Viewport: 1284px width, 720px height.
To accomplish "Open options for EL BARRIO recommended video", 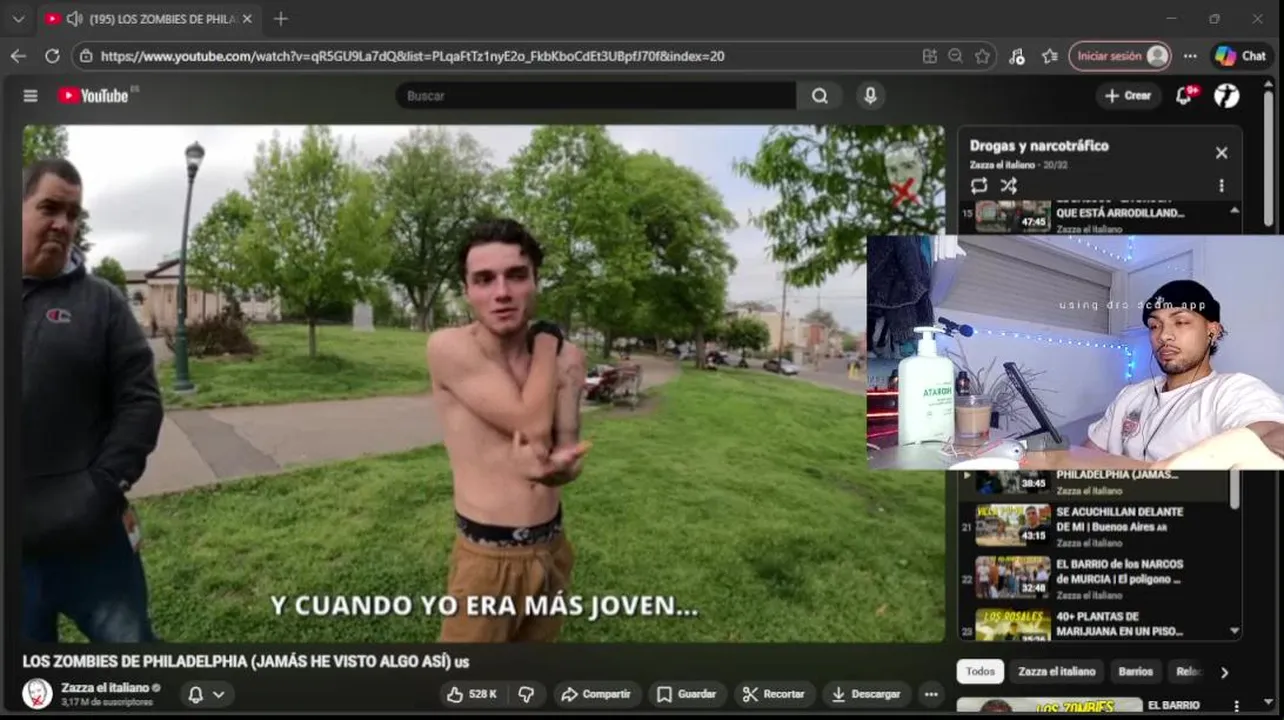I will [x=1236, y=706].
